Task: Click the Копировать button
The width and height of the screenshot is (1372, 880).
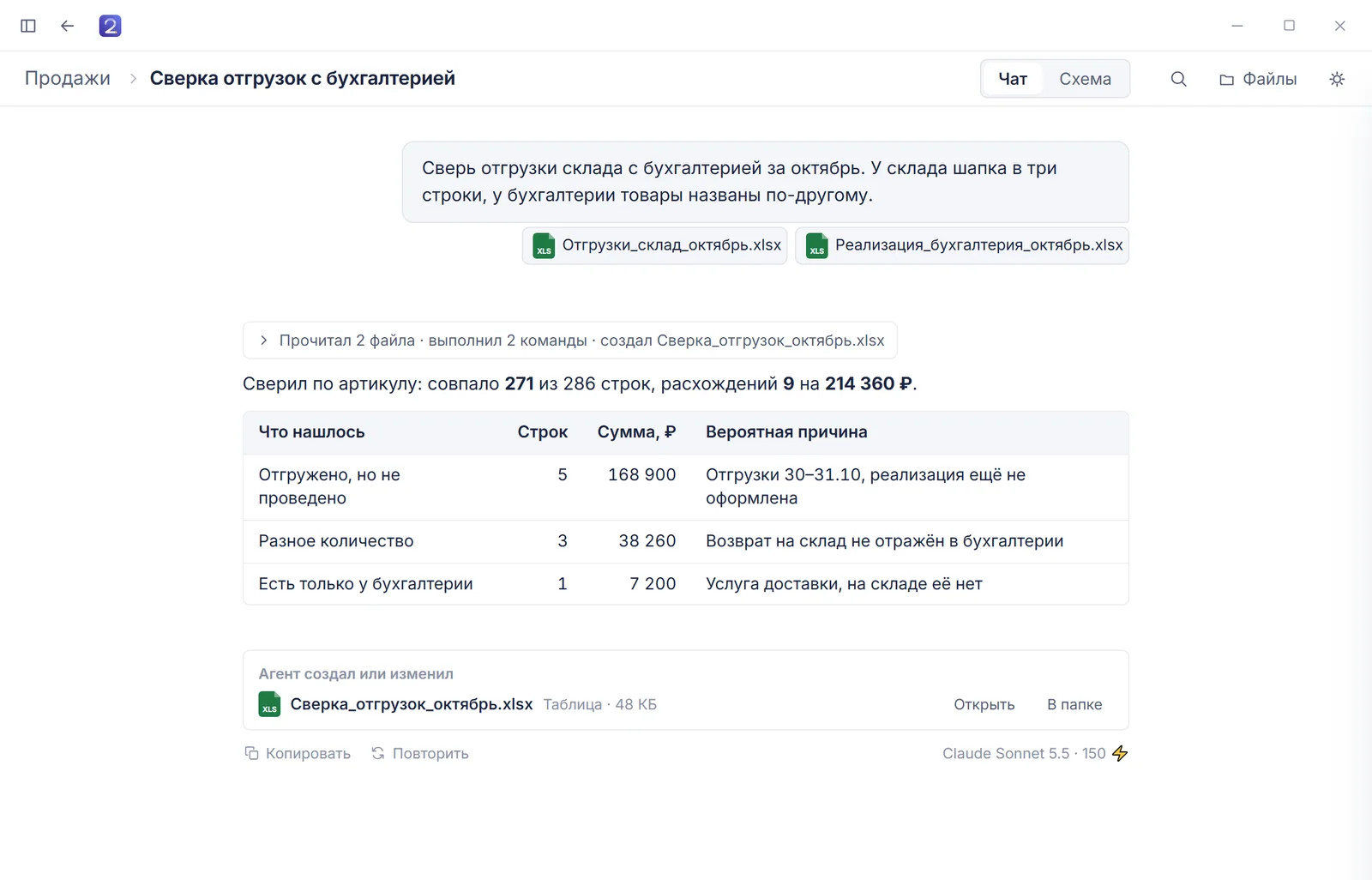Action: 298,753
